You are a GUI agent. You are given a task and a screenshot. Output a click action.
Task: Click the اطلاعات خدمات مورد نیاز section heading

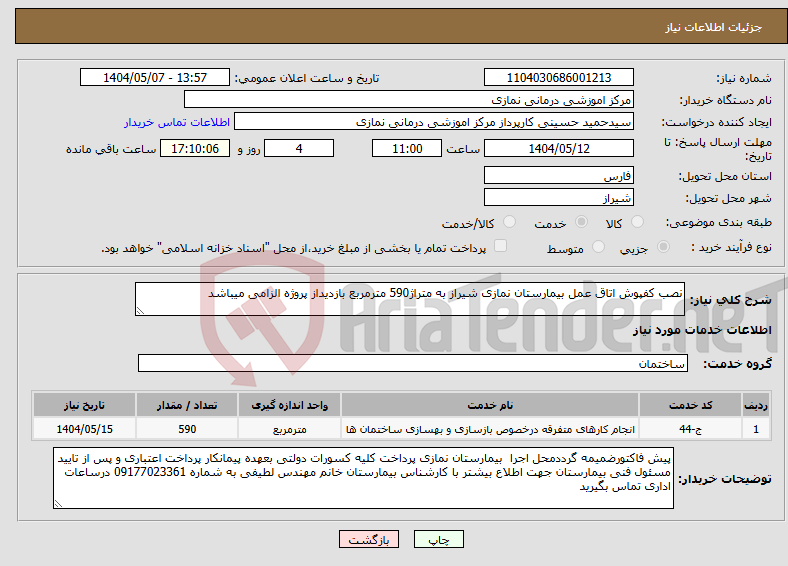(702, 330)
